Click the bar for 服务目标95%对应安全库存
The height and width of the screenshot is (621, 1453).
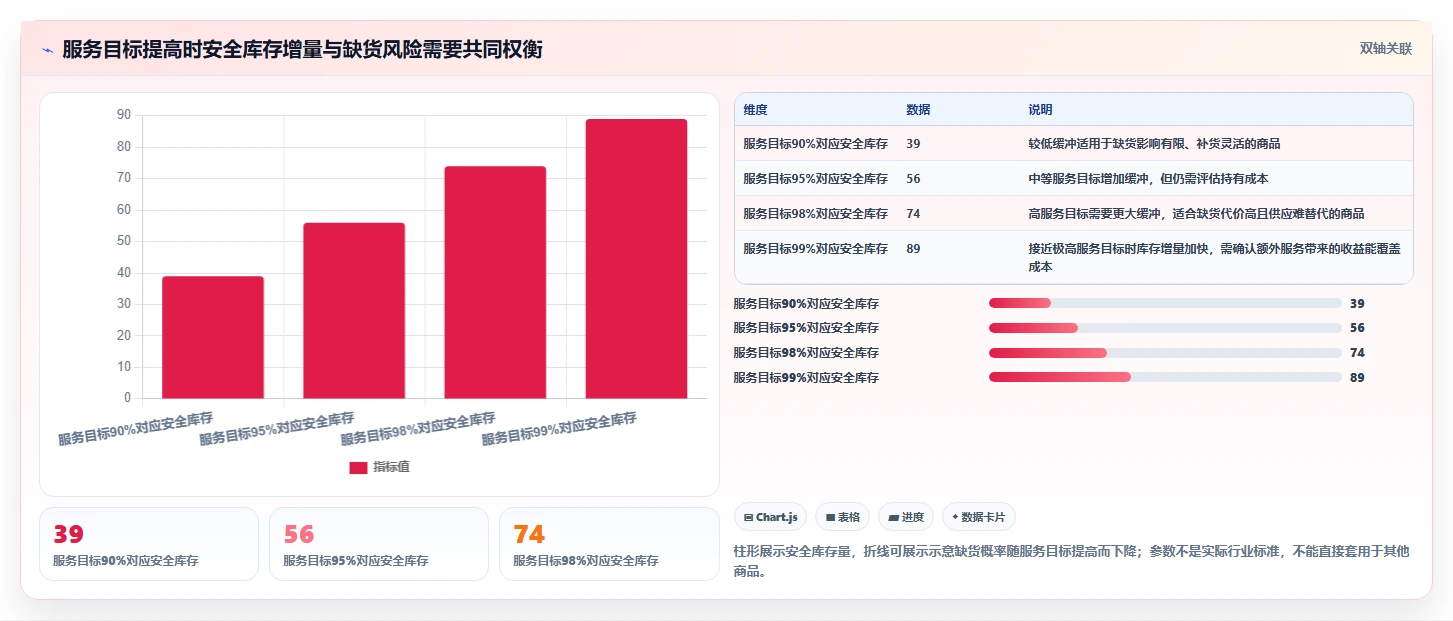point(354,310)
